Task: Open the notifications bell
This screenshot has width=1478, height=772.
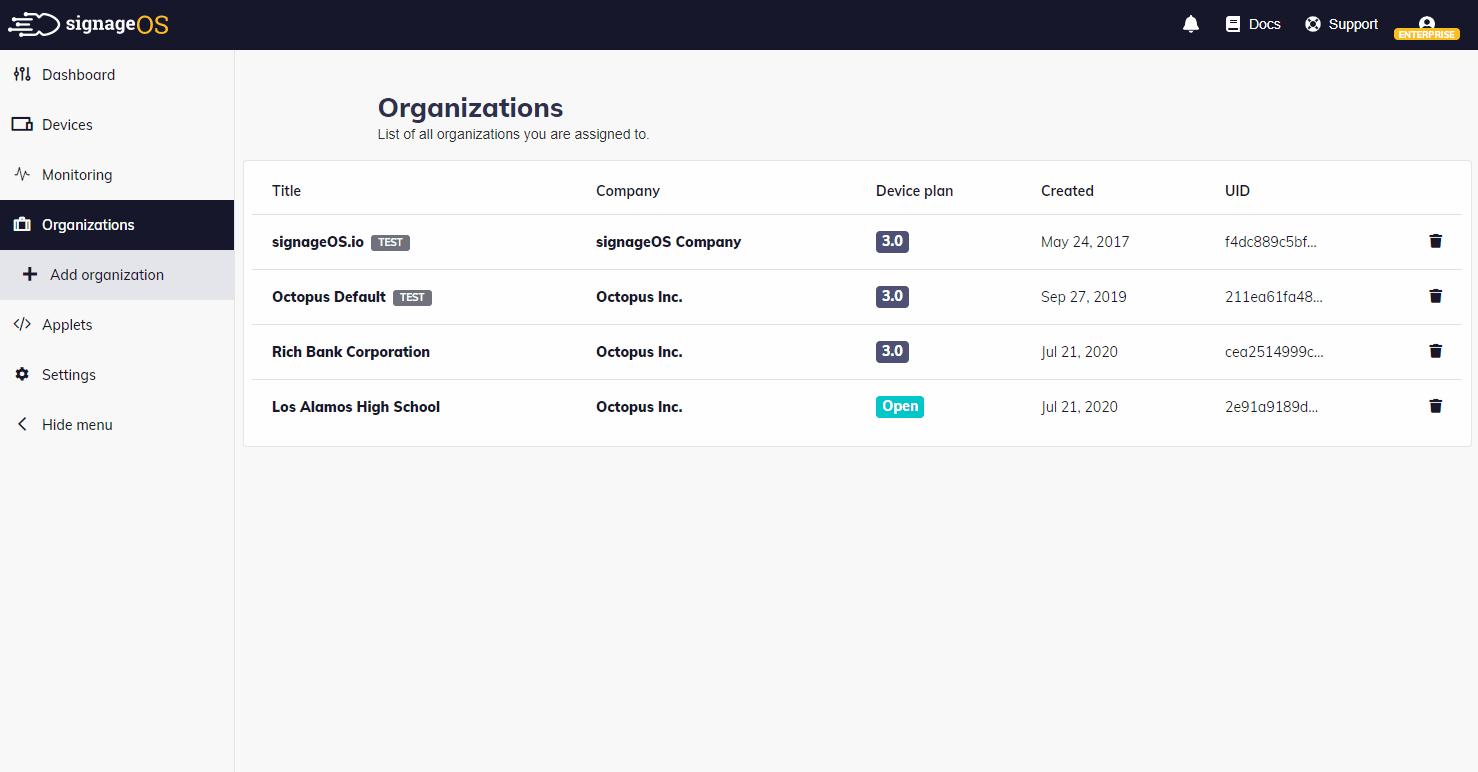Action: (1190, 23)
